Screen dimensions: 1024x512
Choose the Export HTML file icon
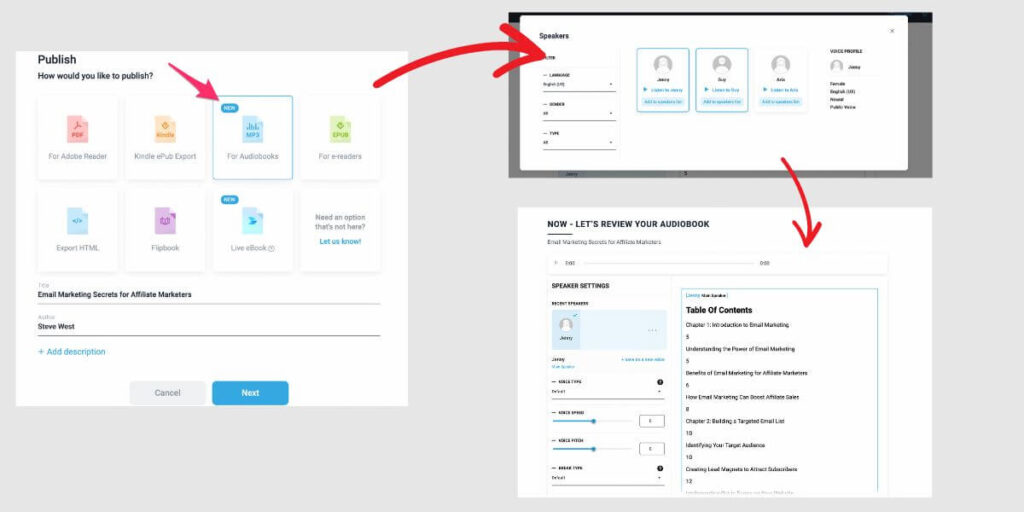(x=77, y=220)
